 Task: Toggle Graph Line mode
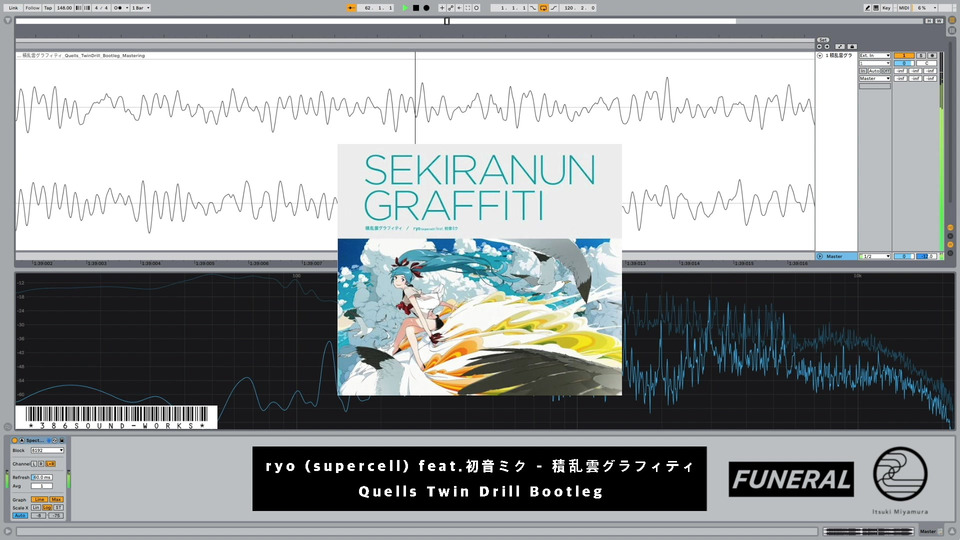coord(39,500)
